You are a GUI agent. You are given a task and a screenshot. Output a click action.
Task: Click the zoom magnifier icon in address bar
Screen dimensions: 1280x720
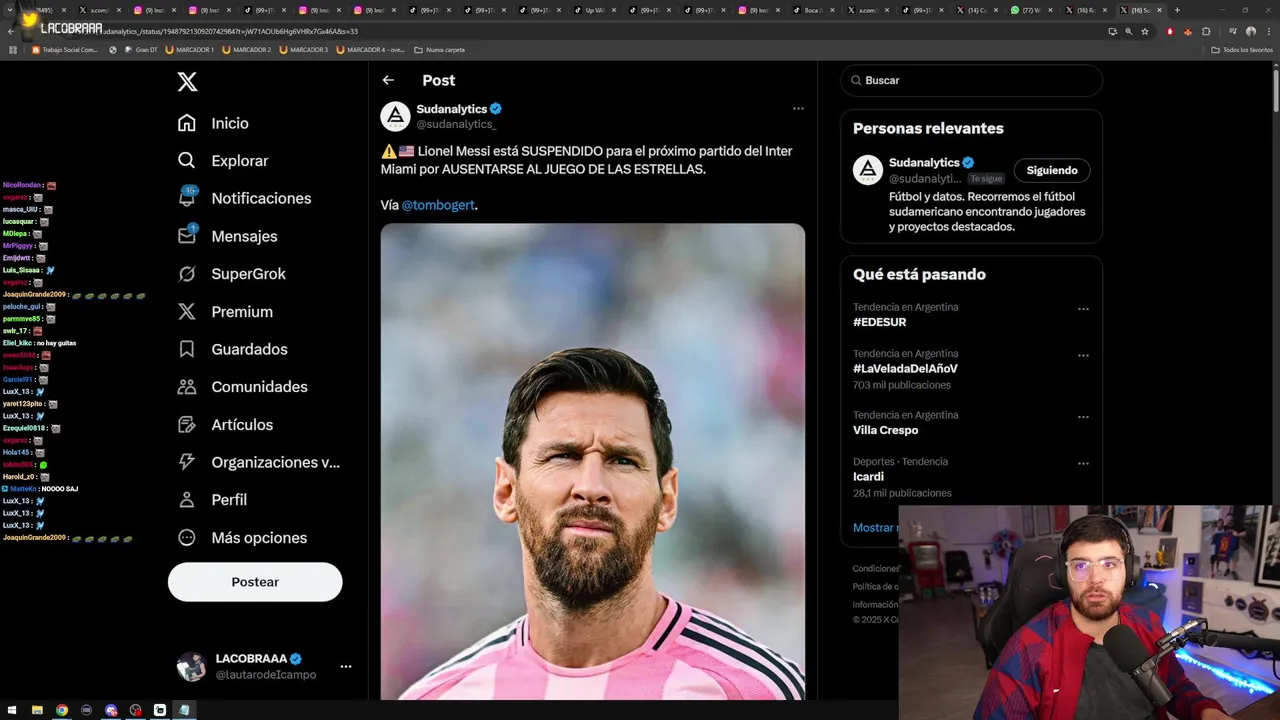[x=1129, y=31]
